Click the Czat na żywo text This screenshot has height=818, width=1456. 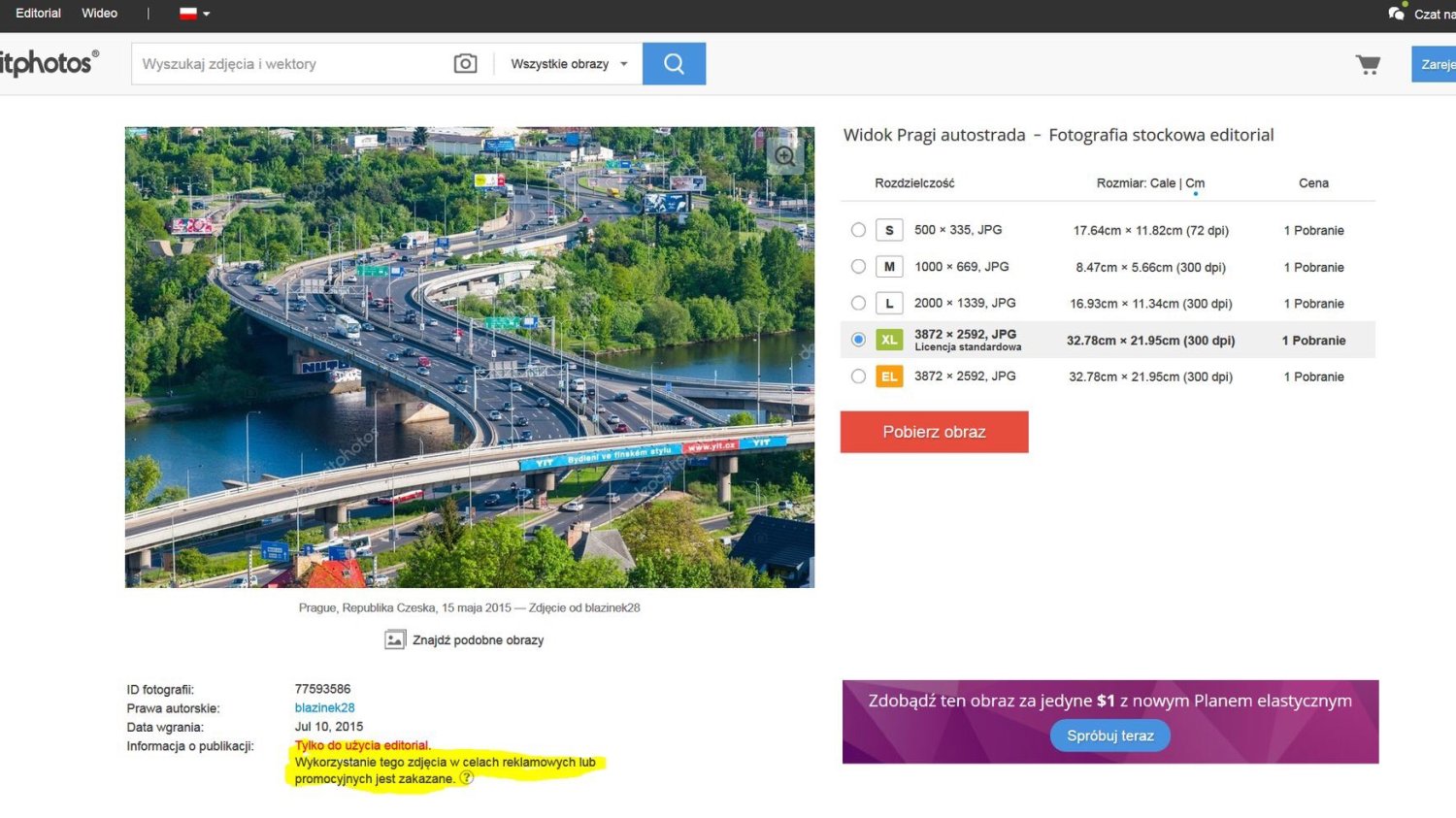[x=1435, y=14]
